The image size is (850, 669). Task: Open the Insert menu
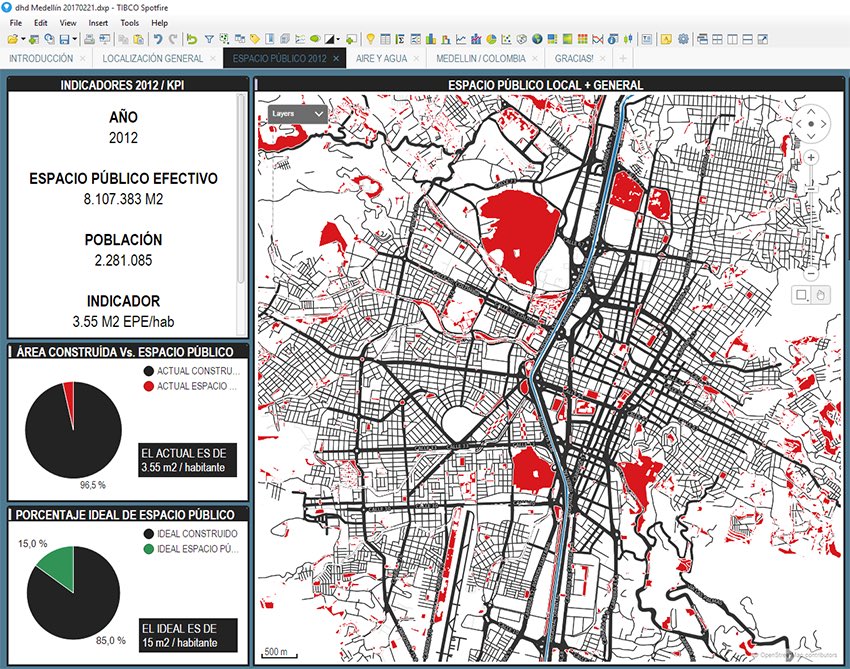click(x=98, y=23)
